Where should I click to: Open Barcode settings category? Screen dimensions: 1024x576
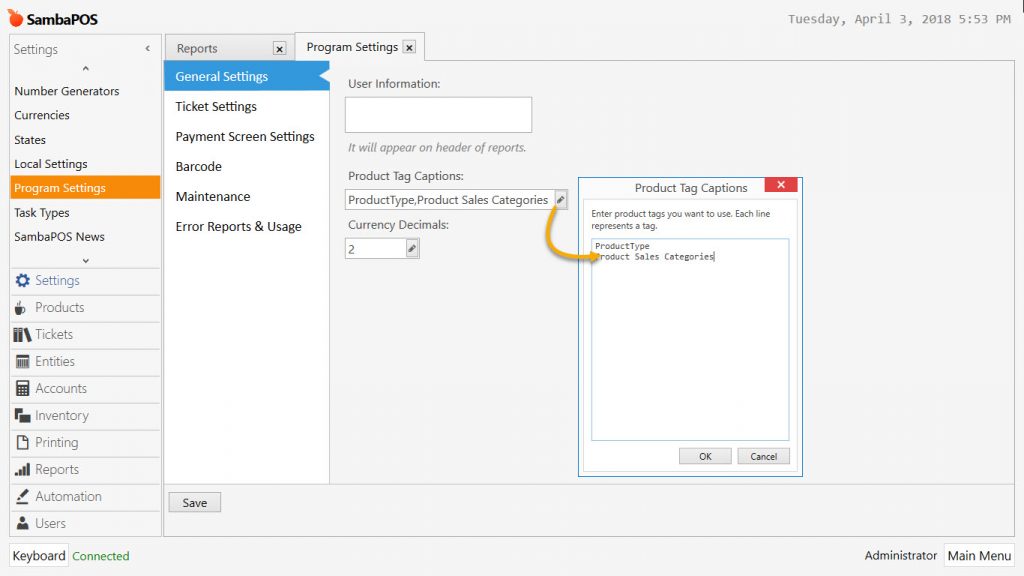247,167
